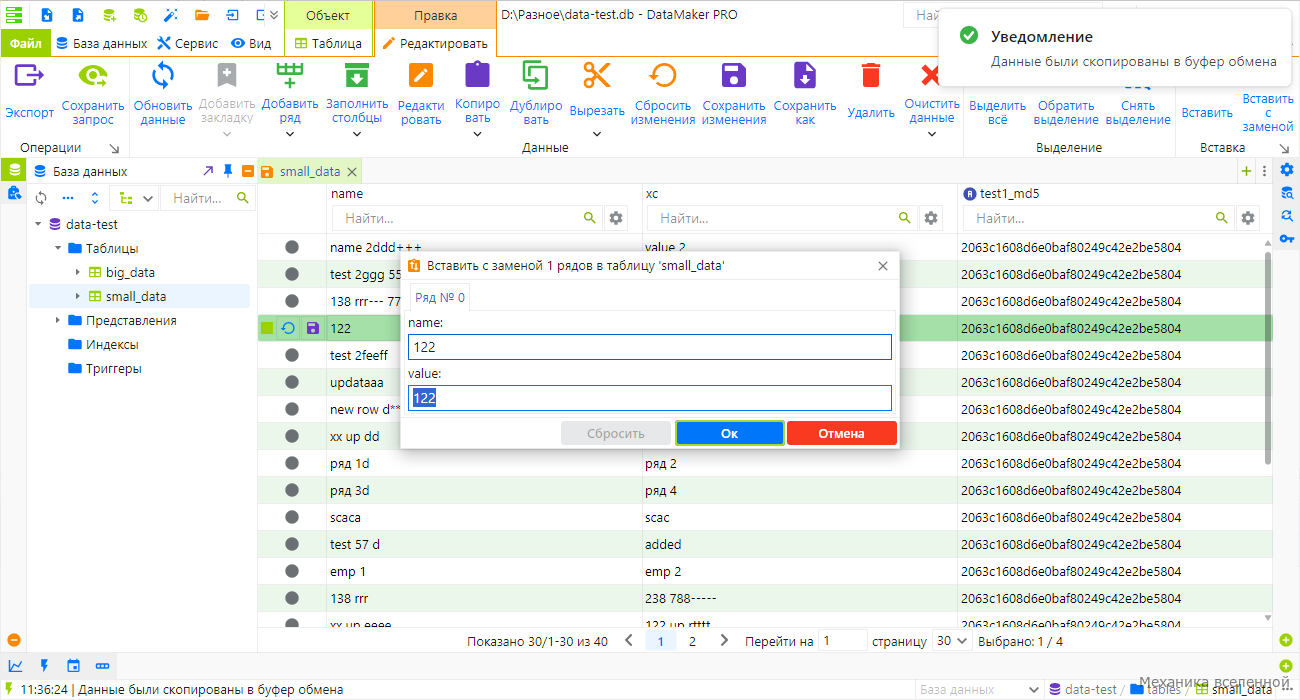The image size is (1300, 700).
Task: Click the add database icon in quick toolbar
Action: coord(108,15)
